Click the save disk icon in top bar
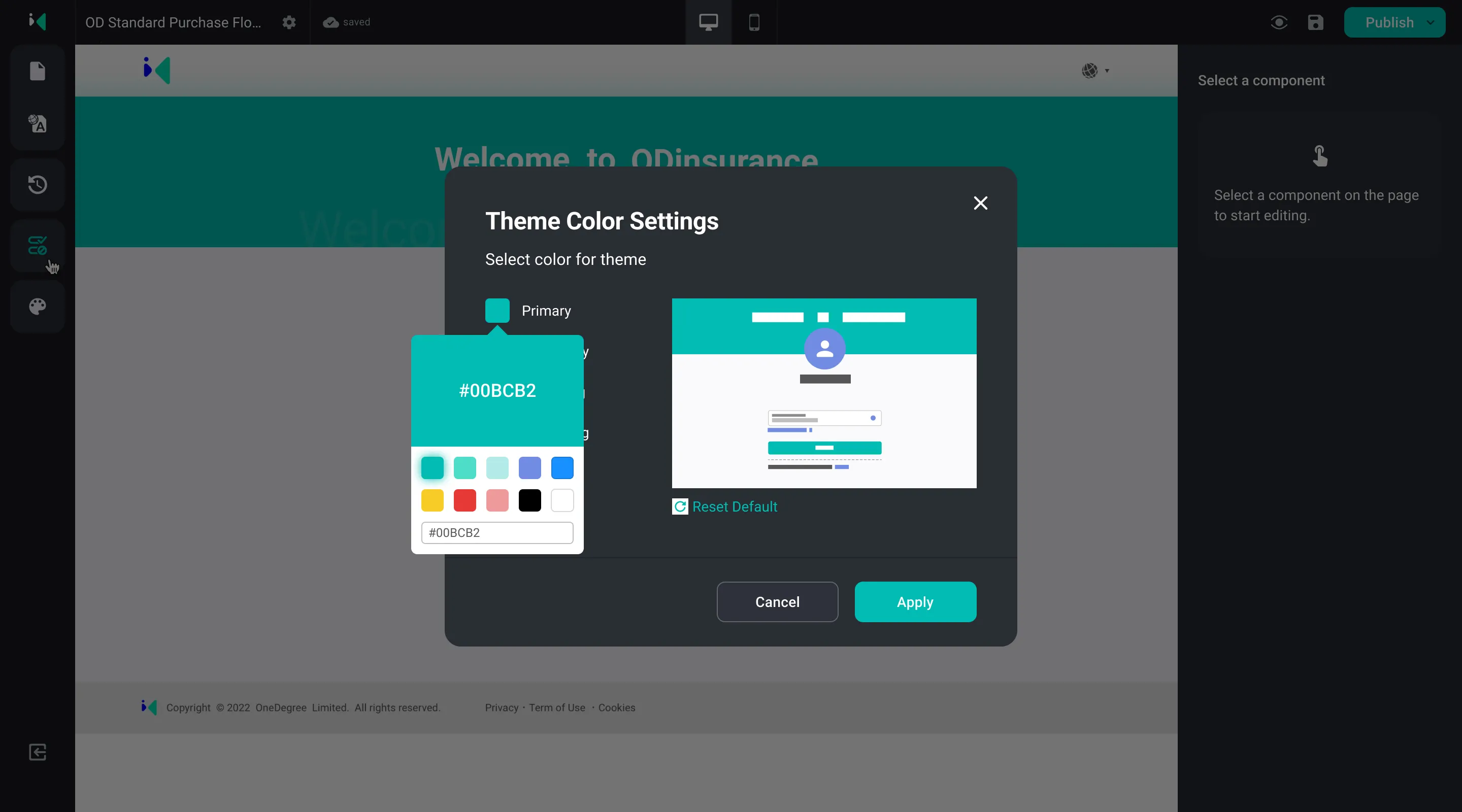Screen dimensions: 1462x812 pos(1315,22)
